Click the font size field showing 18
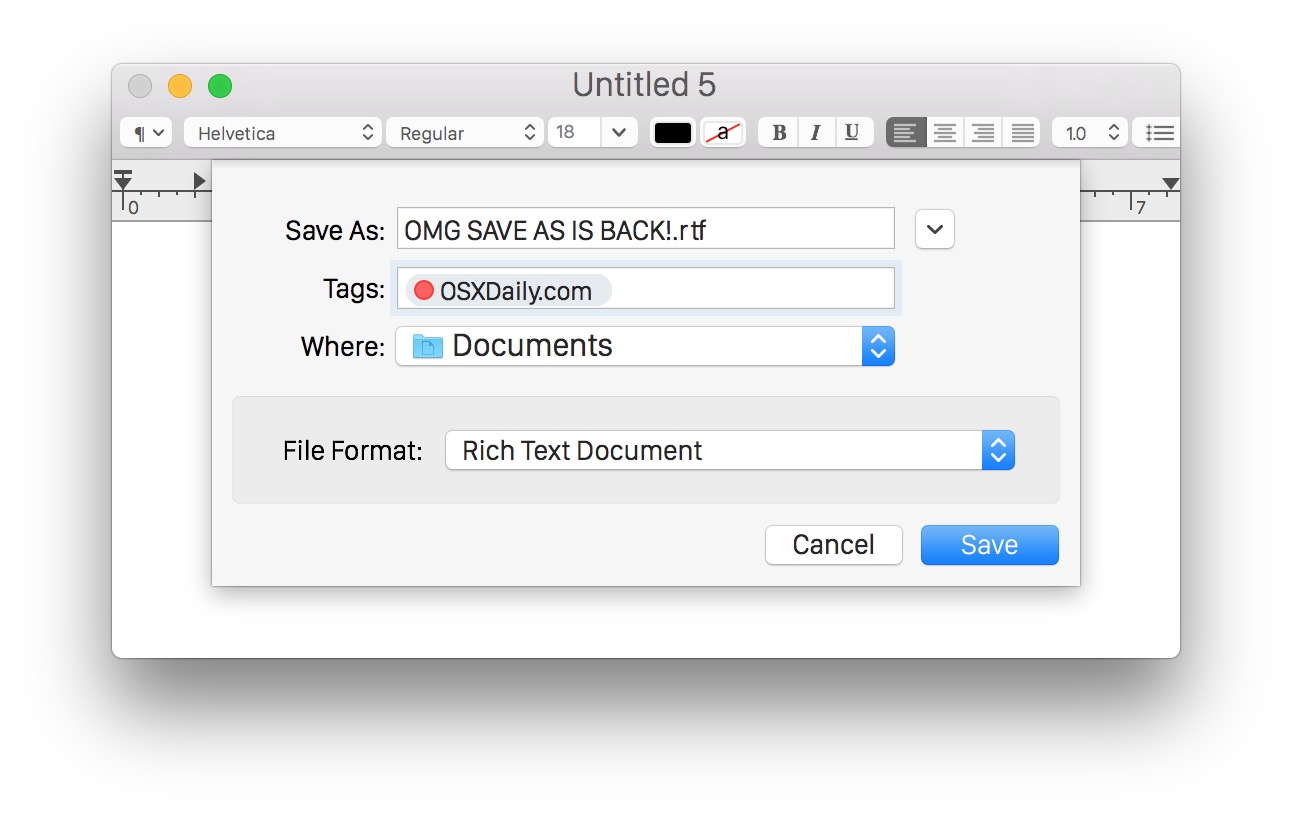The height and width of the screenshot is (818, 1292). tap(574, 133)
